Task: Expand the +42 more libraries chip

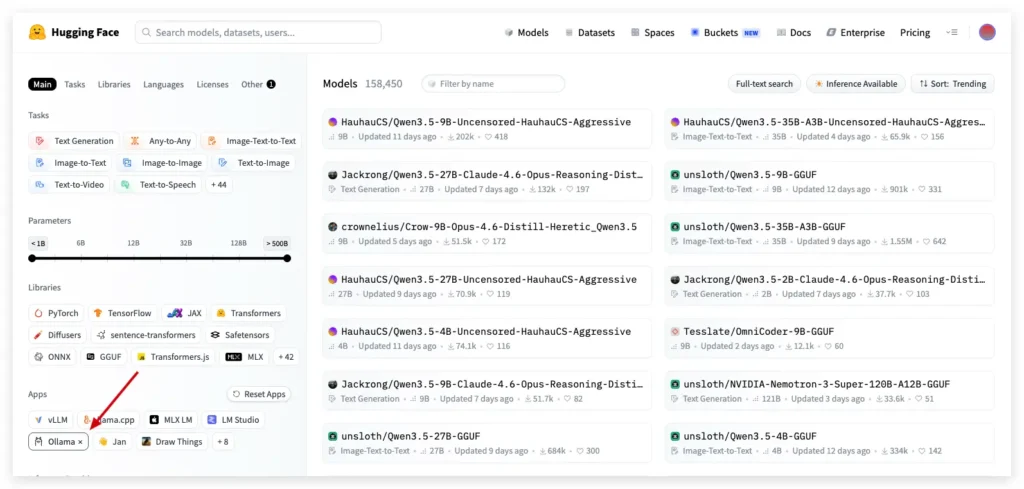Action: pyautogui.click(x=286, y=357)
